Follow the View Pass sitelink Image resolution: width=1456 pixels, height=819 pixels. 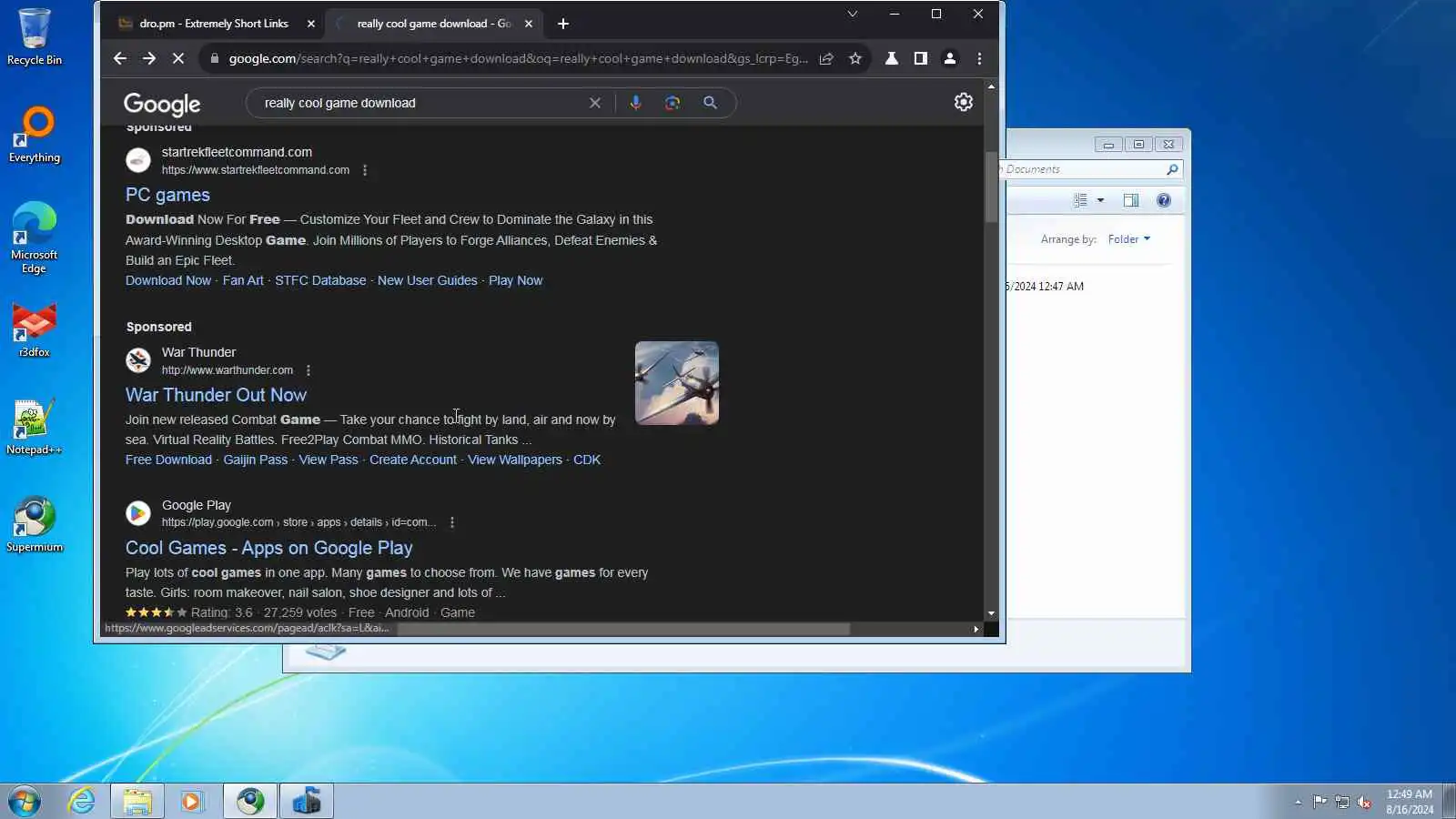[329, 460]
